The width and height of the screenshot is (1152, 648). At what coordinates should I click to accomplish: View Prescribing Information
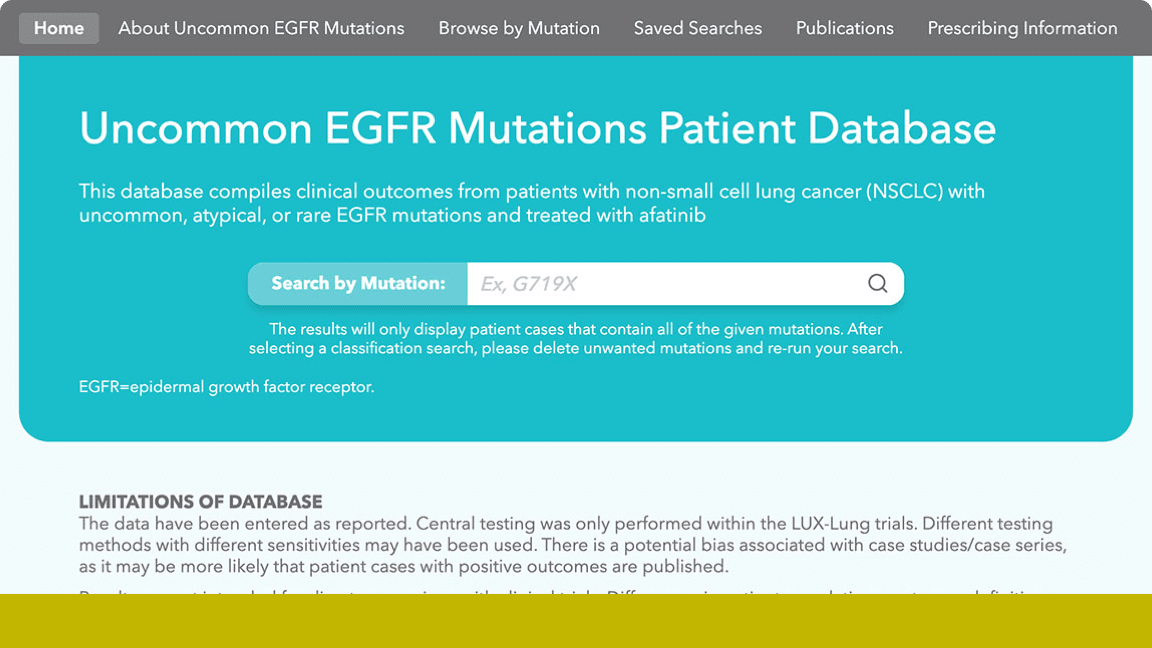click(1022, 28)
